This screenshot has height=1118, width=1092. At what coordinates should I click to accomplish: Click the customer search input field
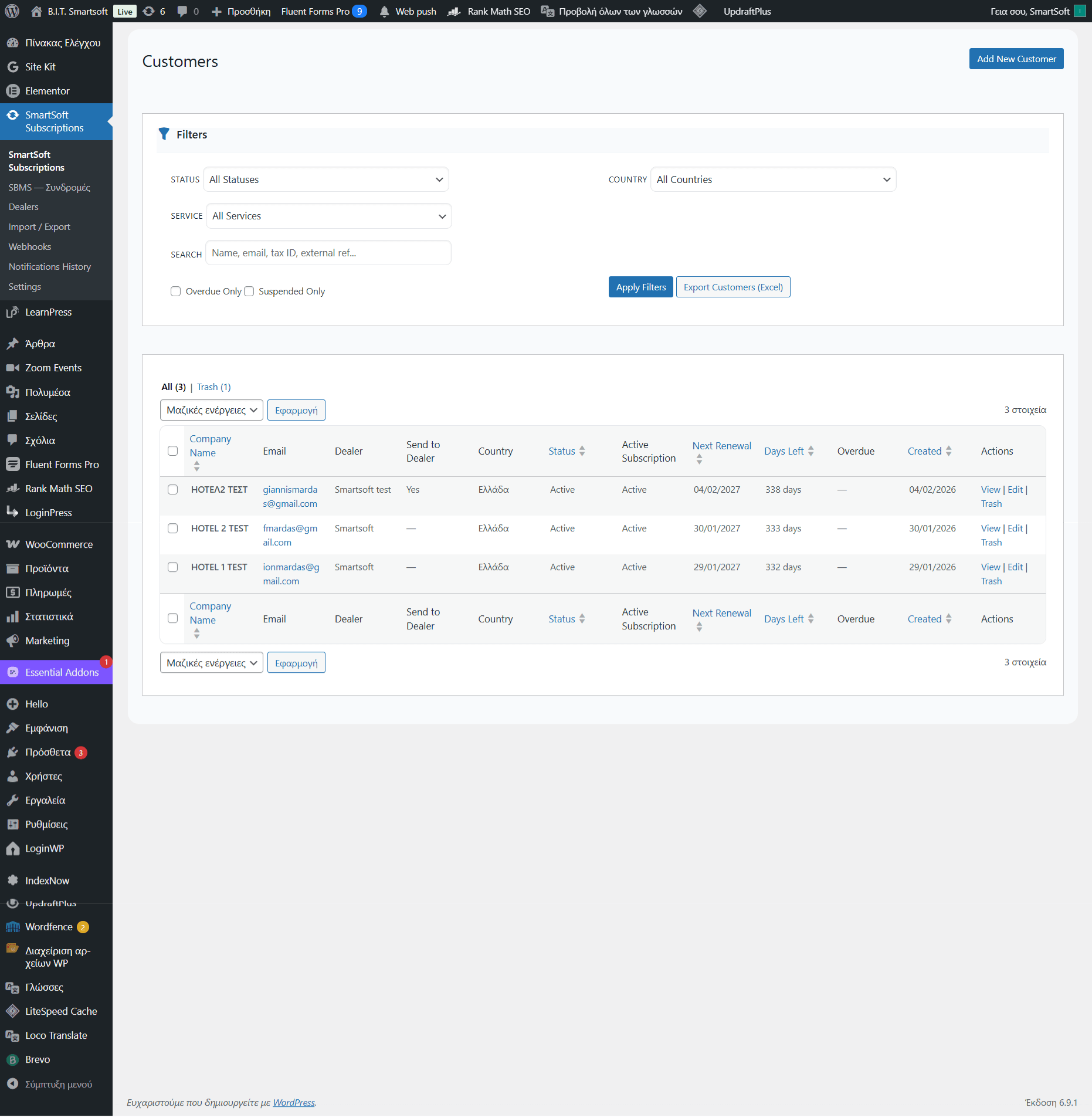point(328,253)
